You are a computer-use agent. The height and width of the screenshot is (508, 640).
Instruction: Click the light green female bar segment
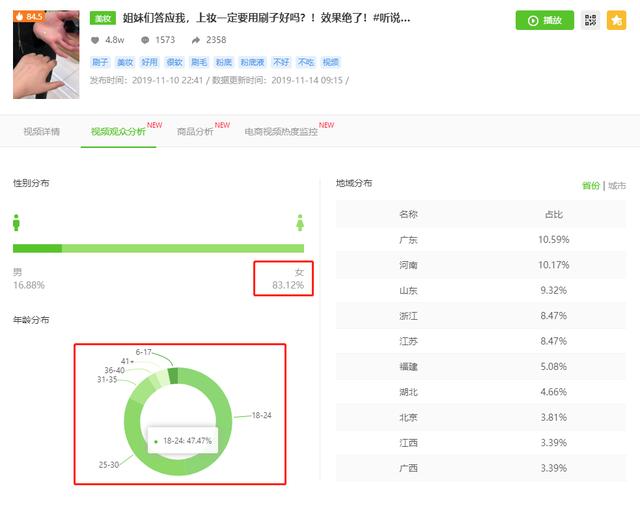tap(183, 248)
